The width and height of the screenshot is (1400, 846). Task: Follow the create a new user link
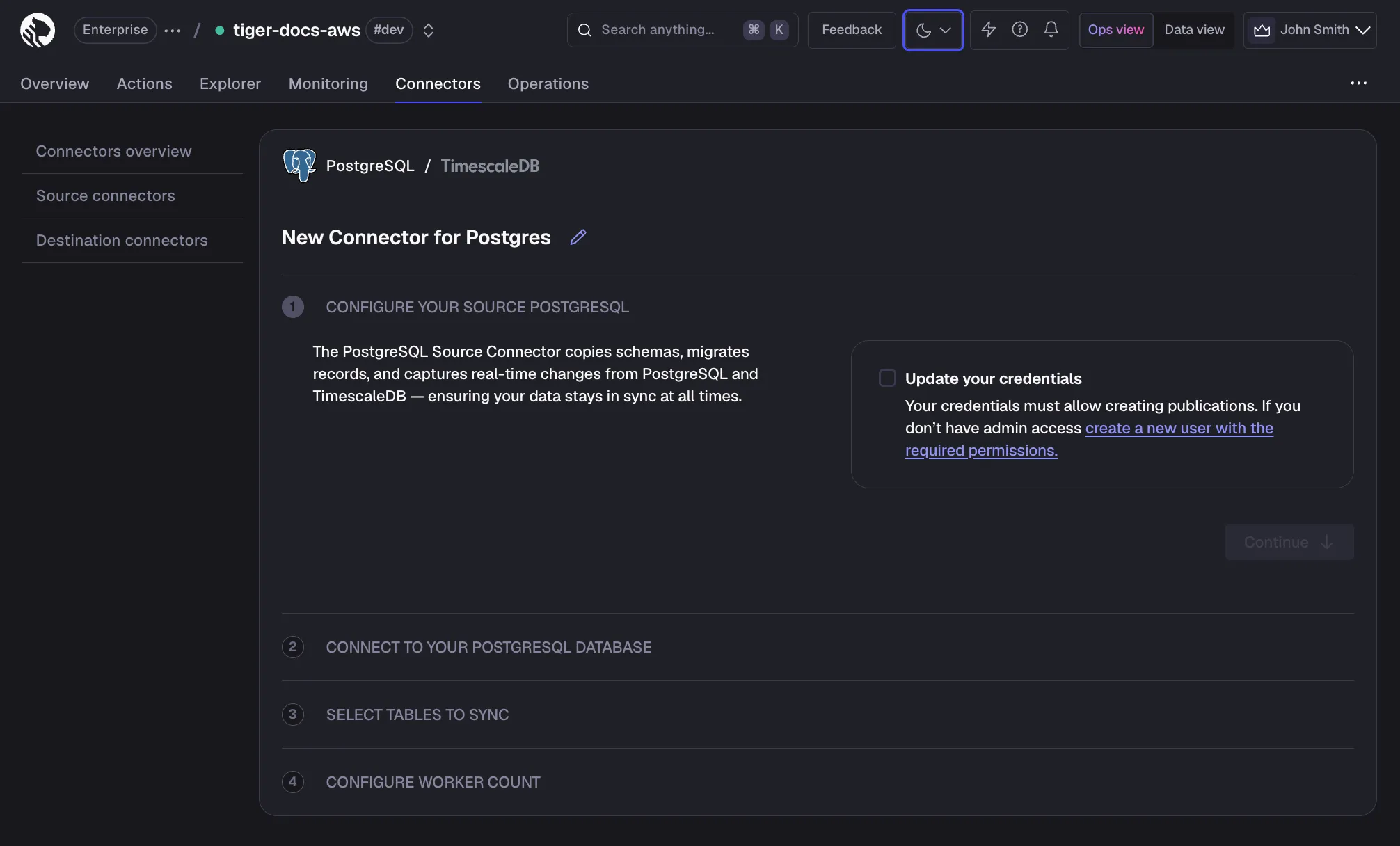point(1089,439)
